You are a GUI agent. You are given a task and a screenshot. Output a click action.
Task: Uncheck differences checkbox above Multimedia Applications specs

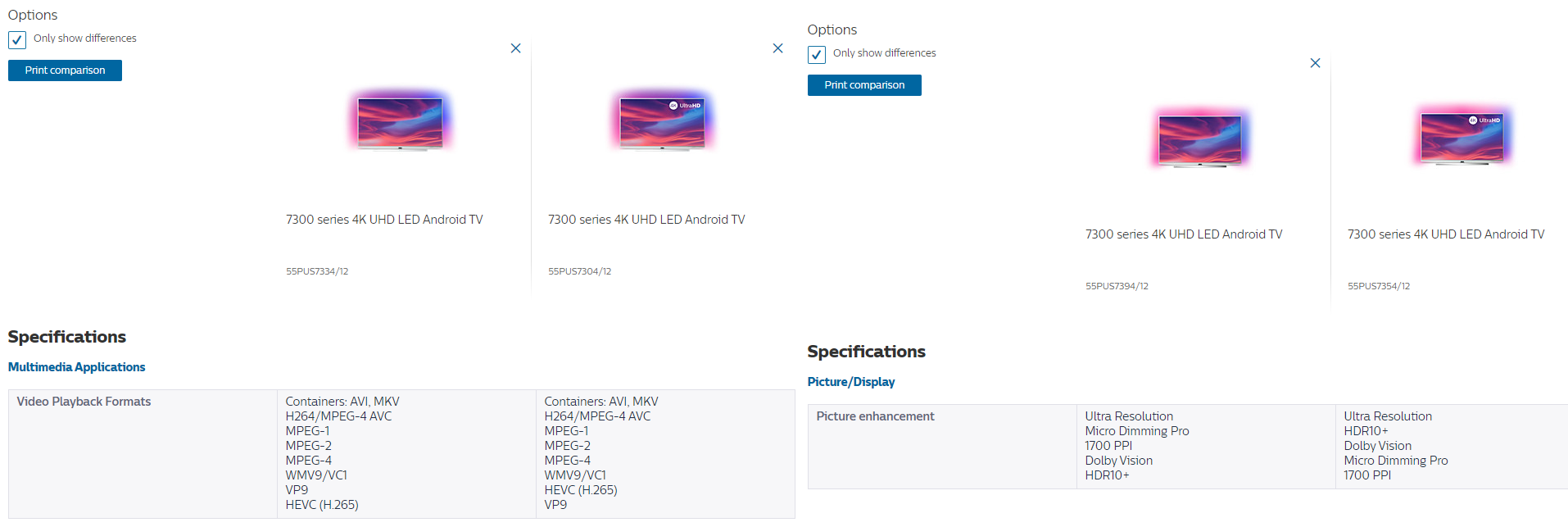(x=17, y=39)
